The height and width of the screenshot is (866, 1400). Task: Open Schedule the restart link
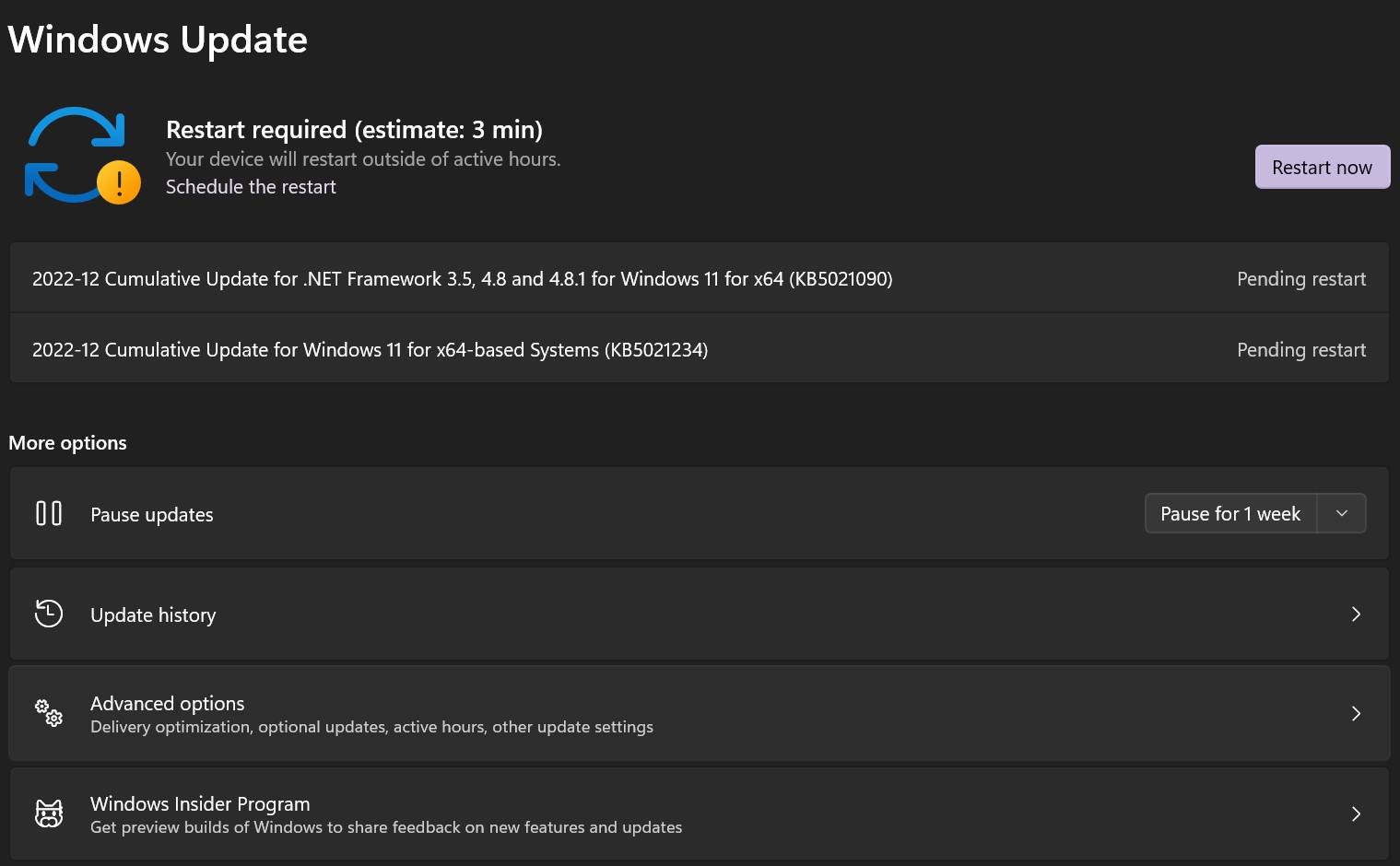tap(251, 186)
